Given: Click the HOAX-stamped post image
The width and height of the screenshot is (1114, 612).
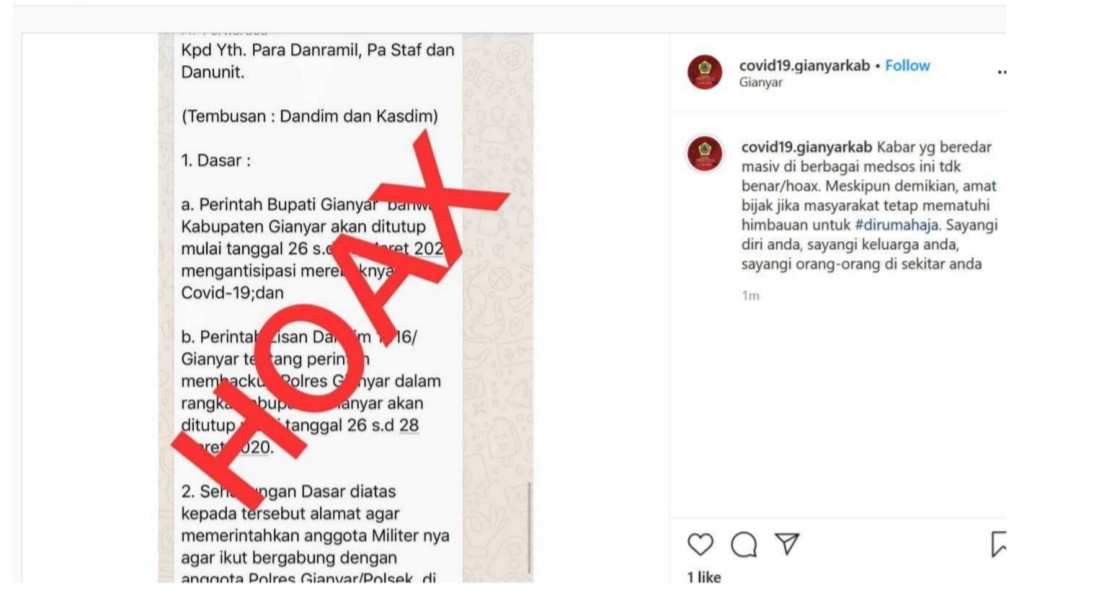Looking at the screenshot, I should coord(345,308).
